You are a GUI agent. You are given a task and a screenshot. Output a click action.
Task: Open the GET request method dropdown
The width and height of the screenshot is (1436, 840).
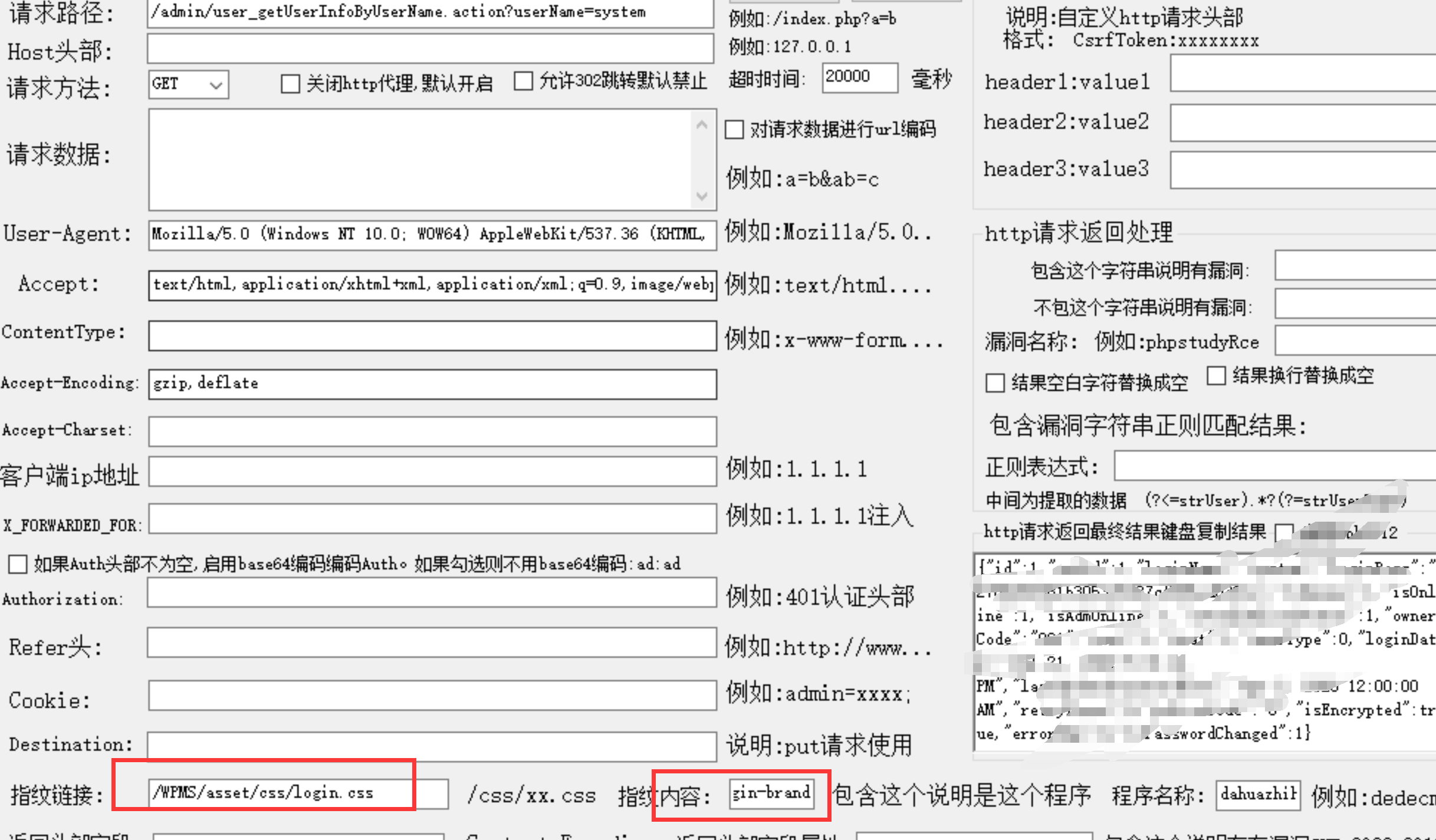(x=188, y=84)
